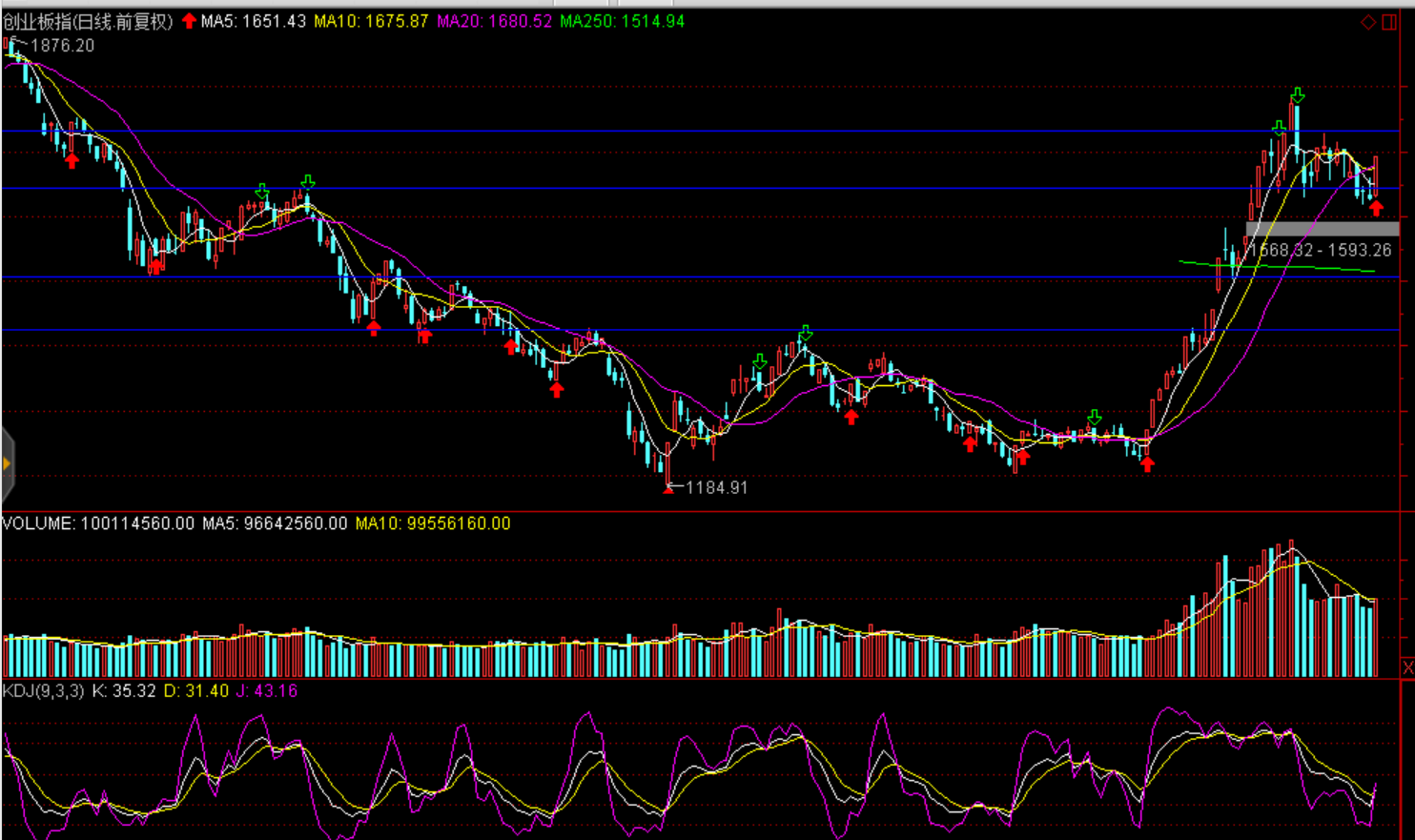
Task: Click the 创业板指 chart title
Action: [88, 21]
